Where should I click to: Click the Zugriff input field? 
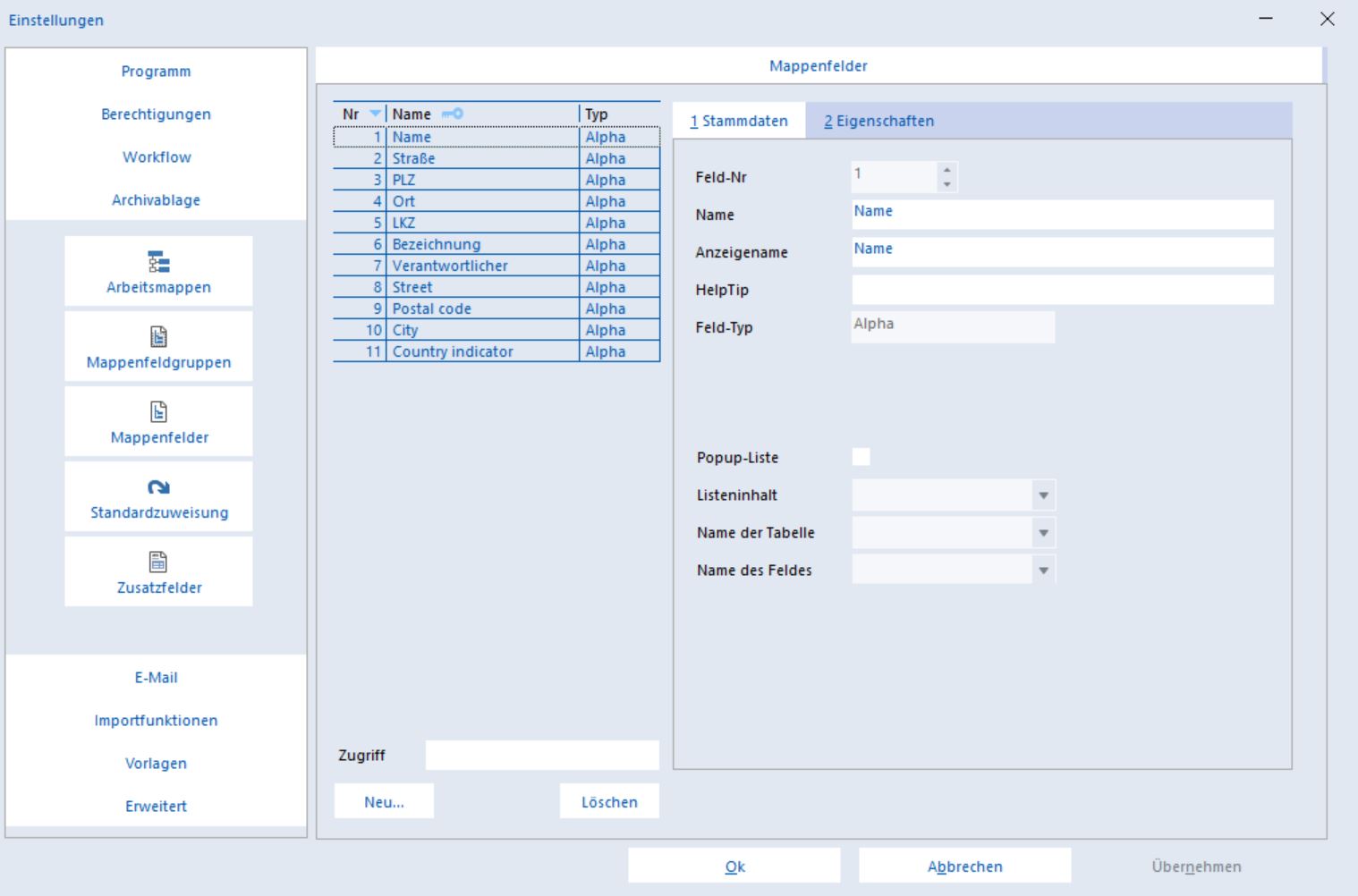tap(542, 756)
